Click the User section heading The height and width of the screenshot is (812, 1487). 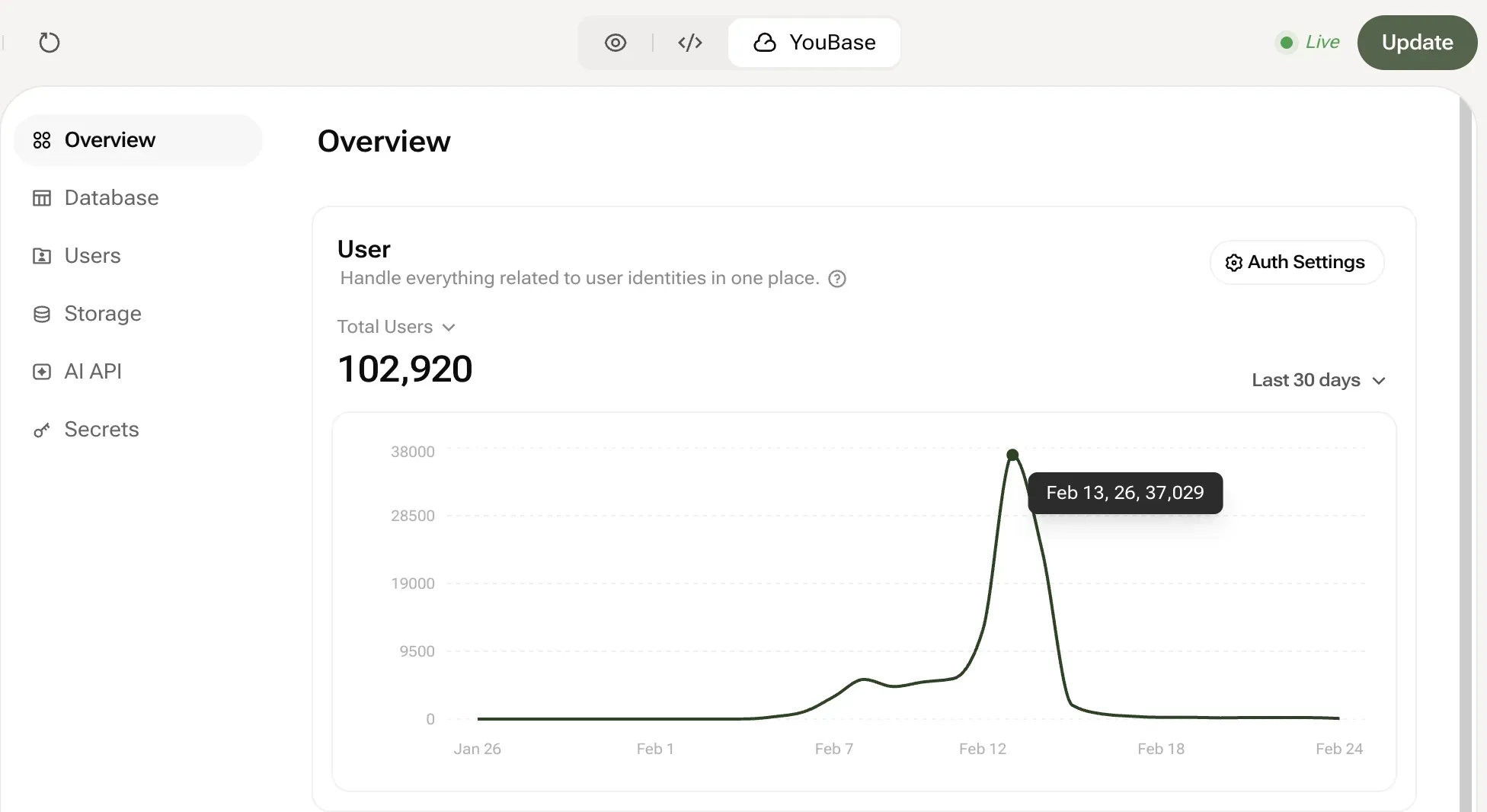pos(363,249)
